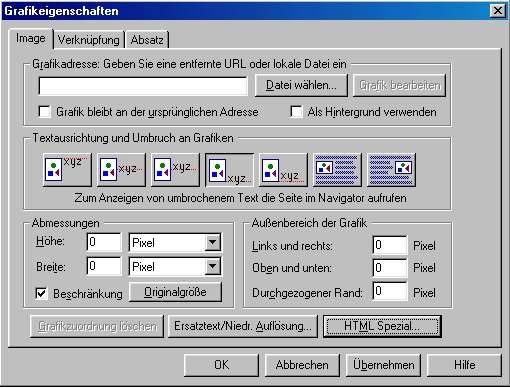Open 'Ersatztext/Niedr. Auflösung...' dialog

point(243,326)
